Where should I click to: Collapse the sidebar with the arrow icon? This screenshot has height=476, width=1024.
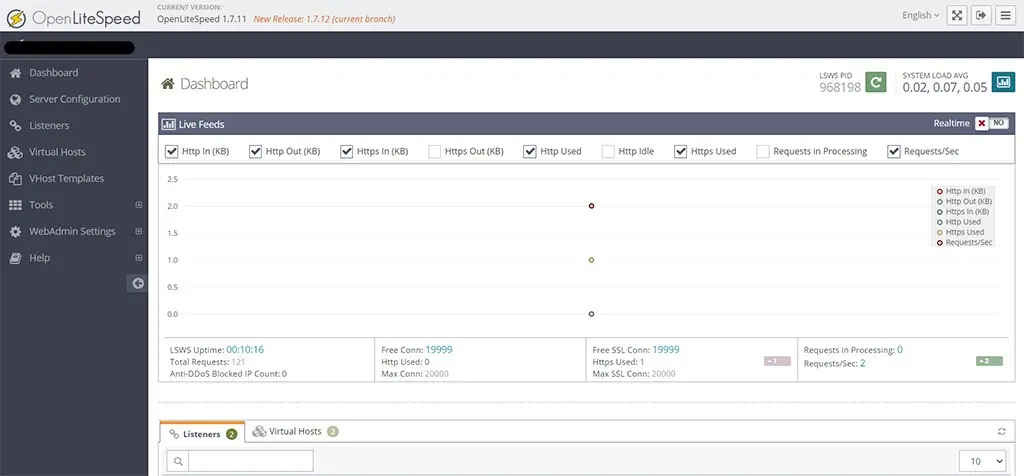pos(137,283)
